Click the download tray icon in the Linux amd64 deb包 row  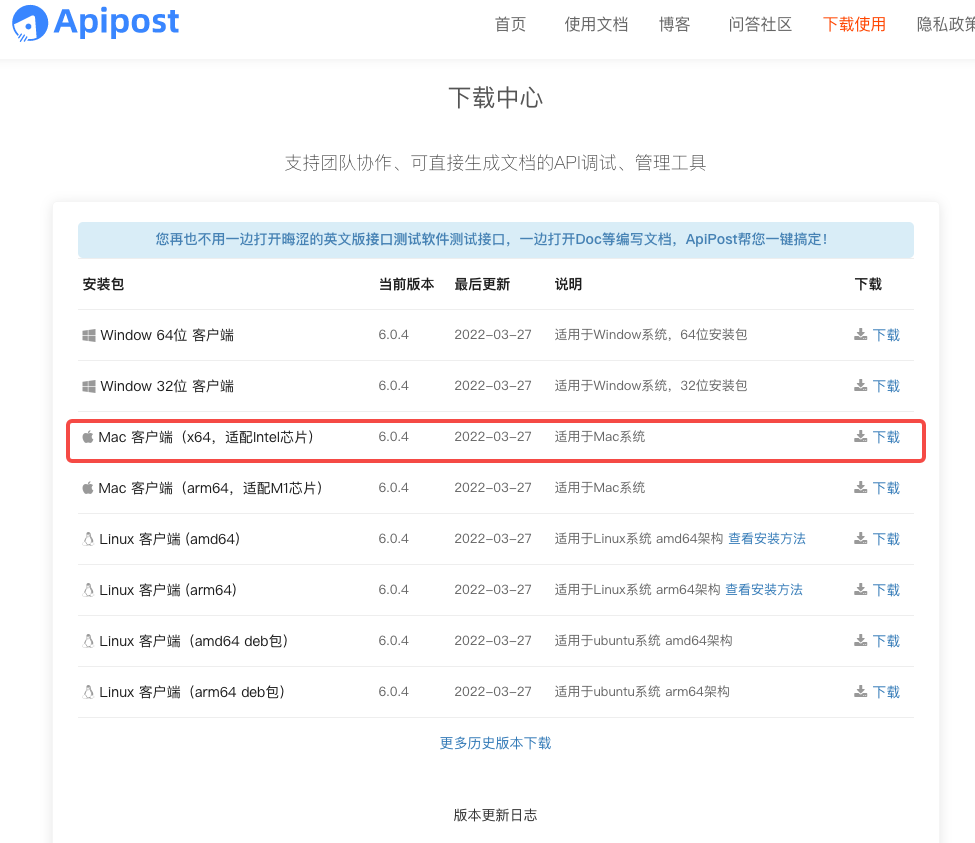click(861, 640)
